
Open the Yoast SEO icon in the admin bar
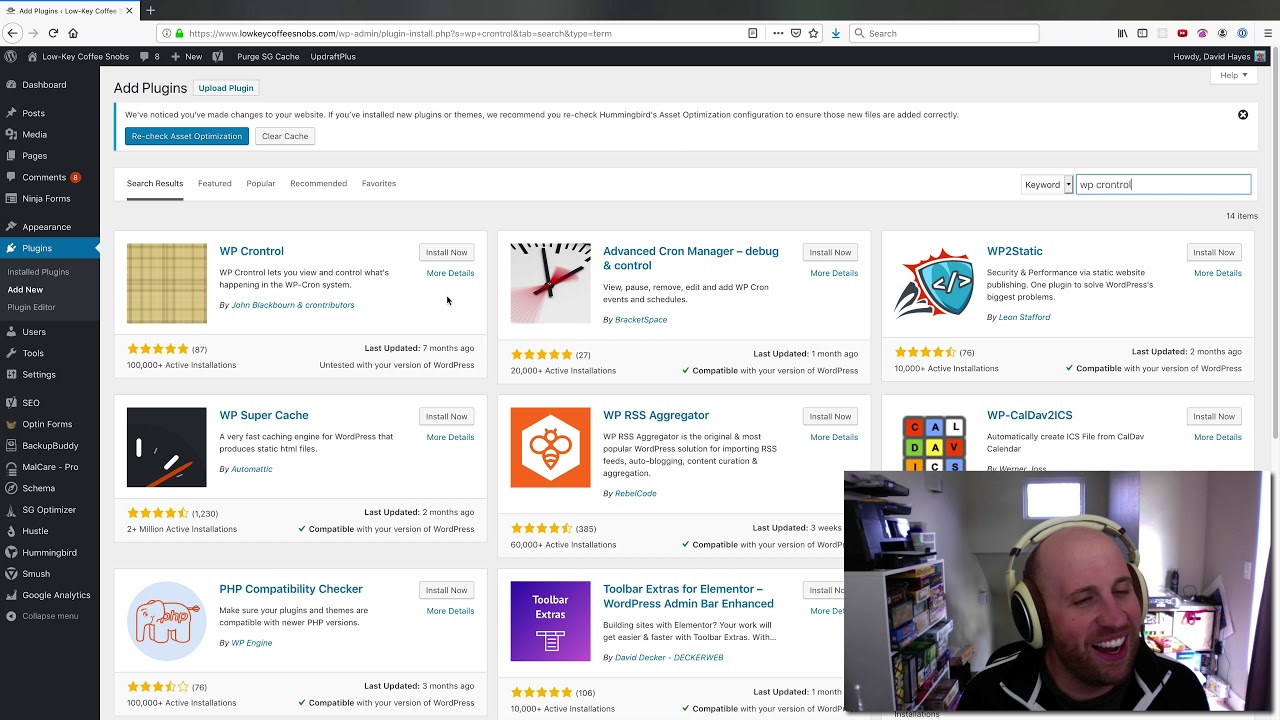coord(218,56)
